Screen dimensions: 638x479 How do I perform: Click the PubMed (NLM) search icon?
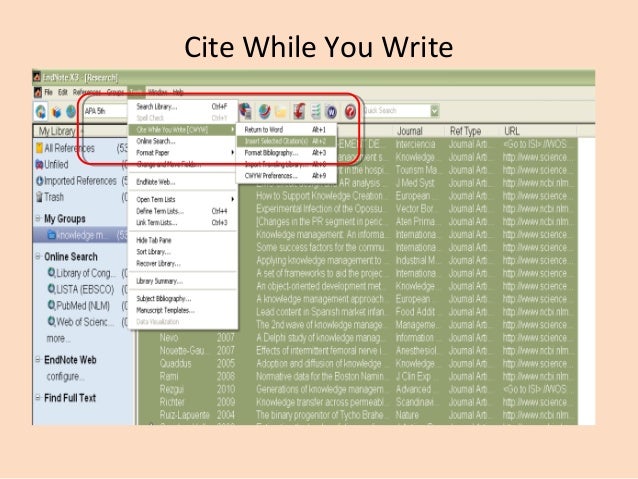[x=52, y=305]
